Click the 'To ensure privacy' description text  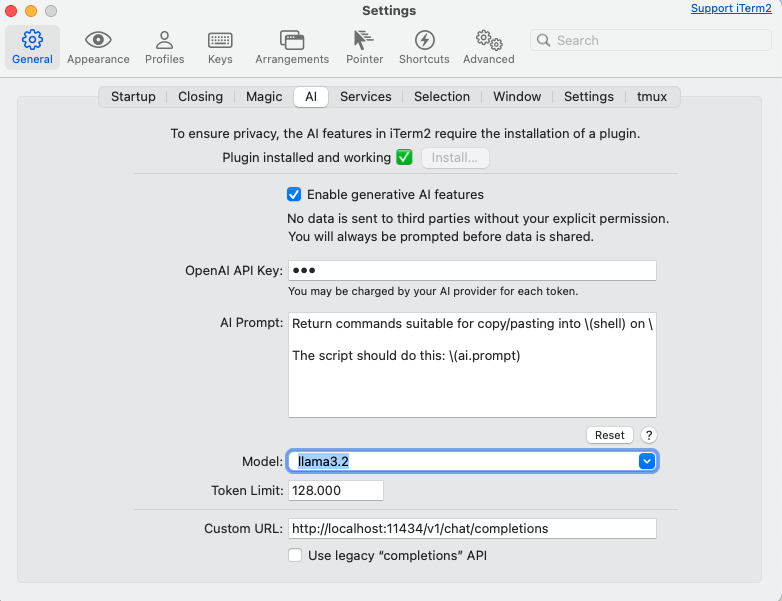405,134
